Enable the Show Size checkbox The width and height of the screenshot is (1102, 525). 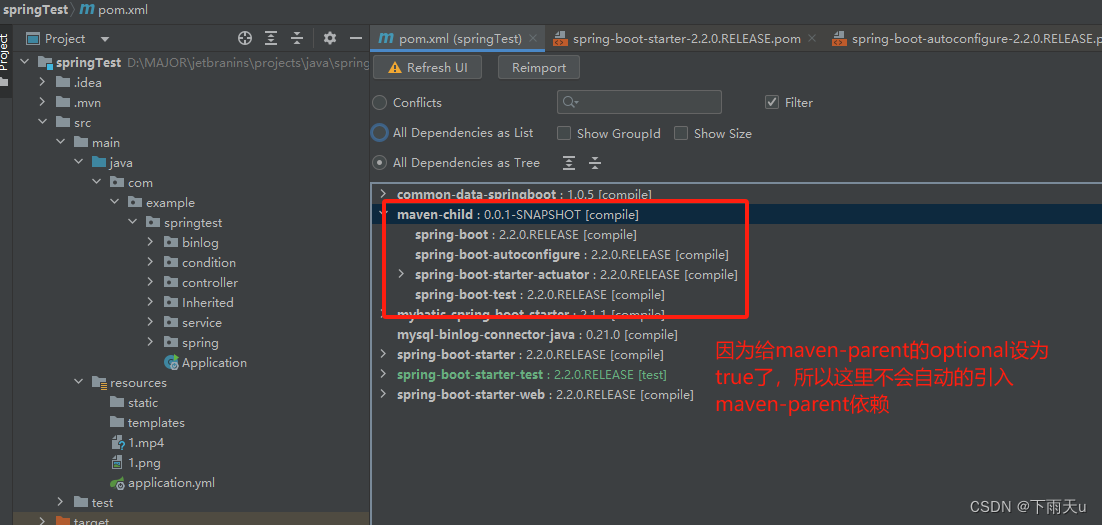(680, 133)
